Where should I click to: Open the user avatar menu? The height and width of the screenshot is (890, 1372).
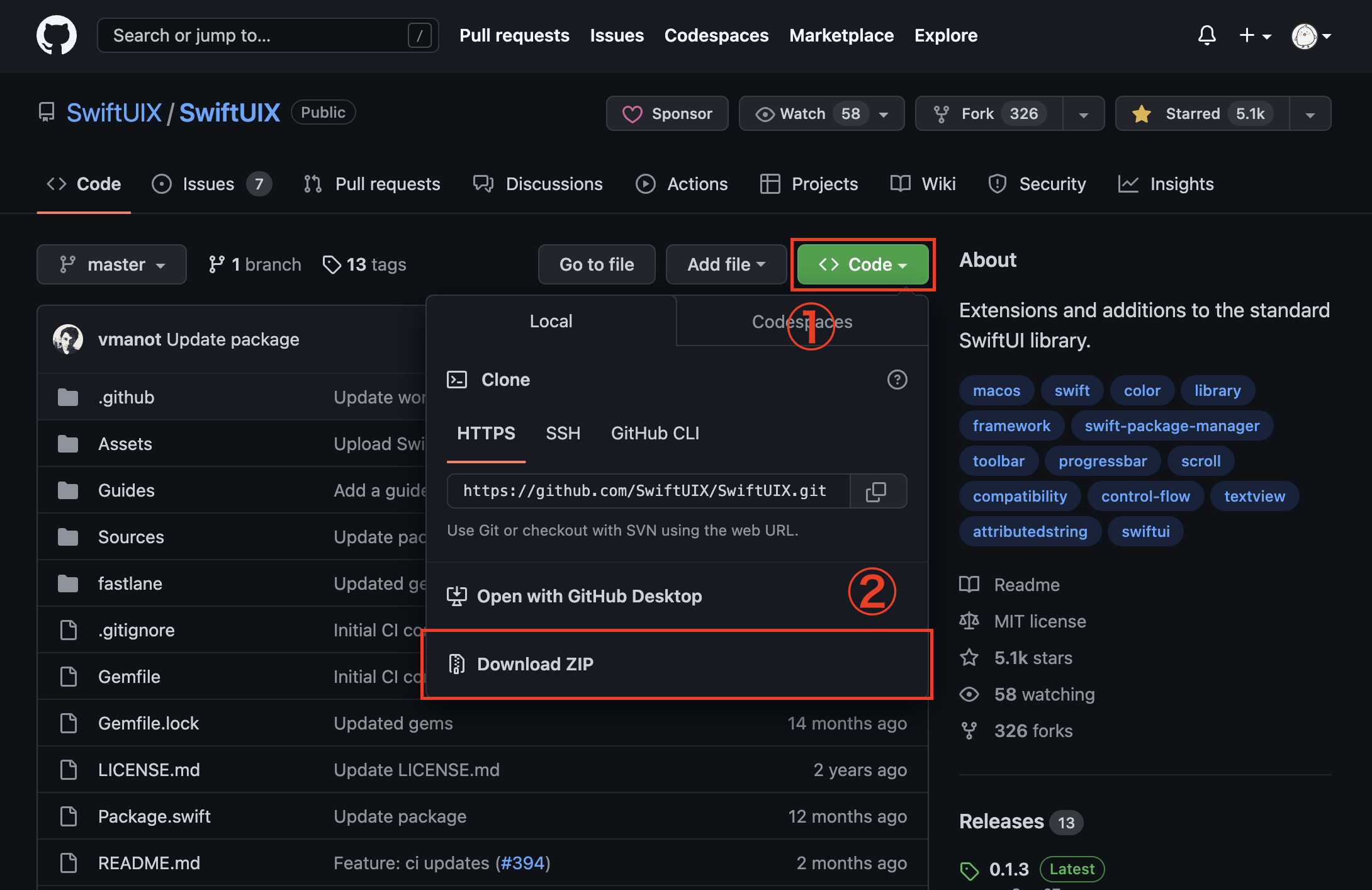(1312, 36)
